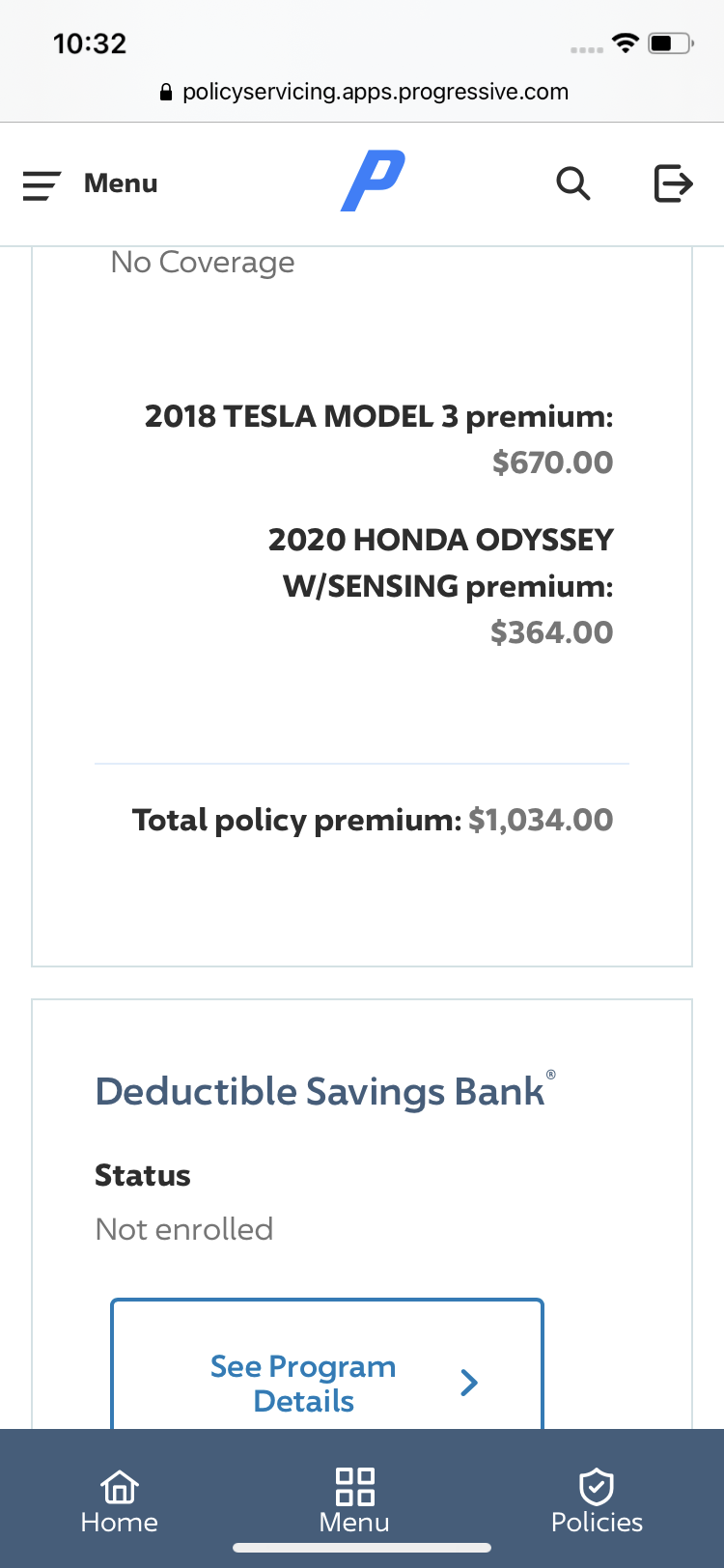The height and width of the screenshot is (1568, 724).
Task: Select the policyservicing.apps.progressive.com address bar
Action: click(375, 92)
